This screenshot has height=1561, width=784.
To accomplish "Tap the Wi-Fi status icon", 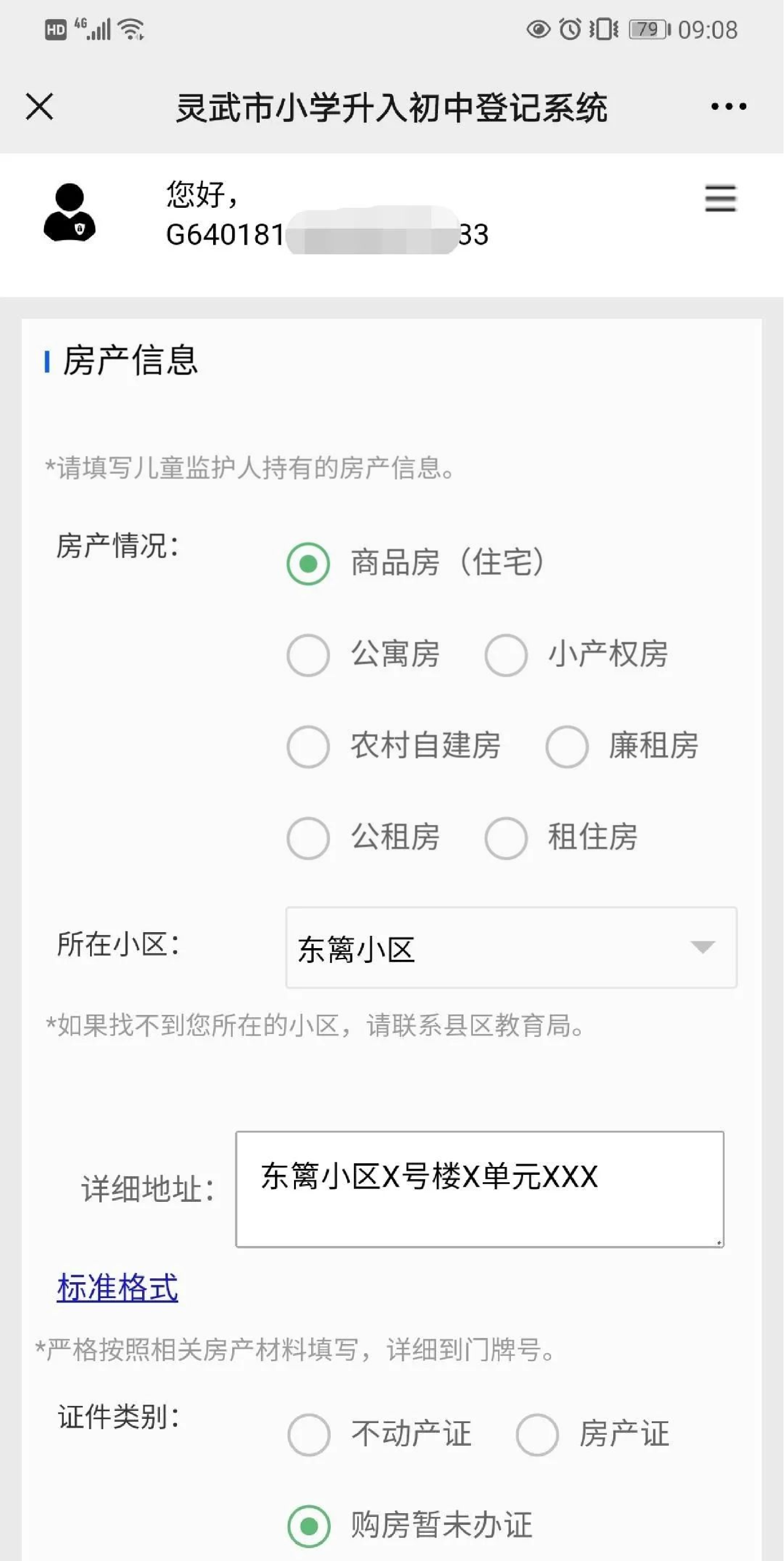I will pyautogui.click(x=132, y=29).
